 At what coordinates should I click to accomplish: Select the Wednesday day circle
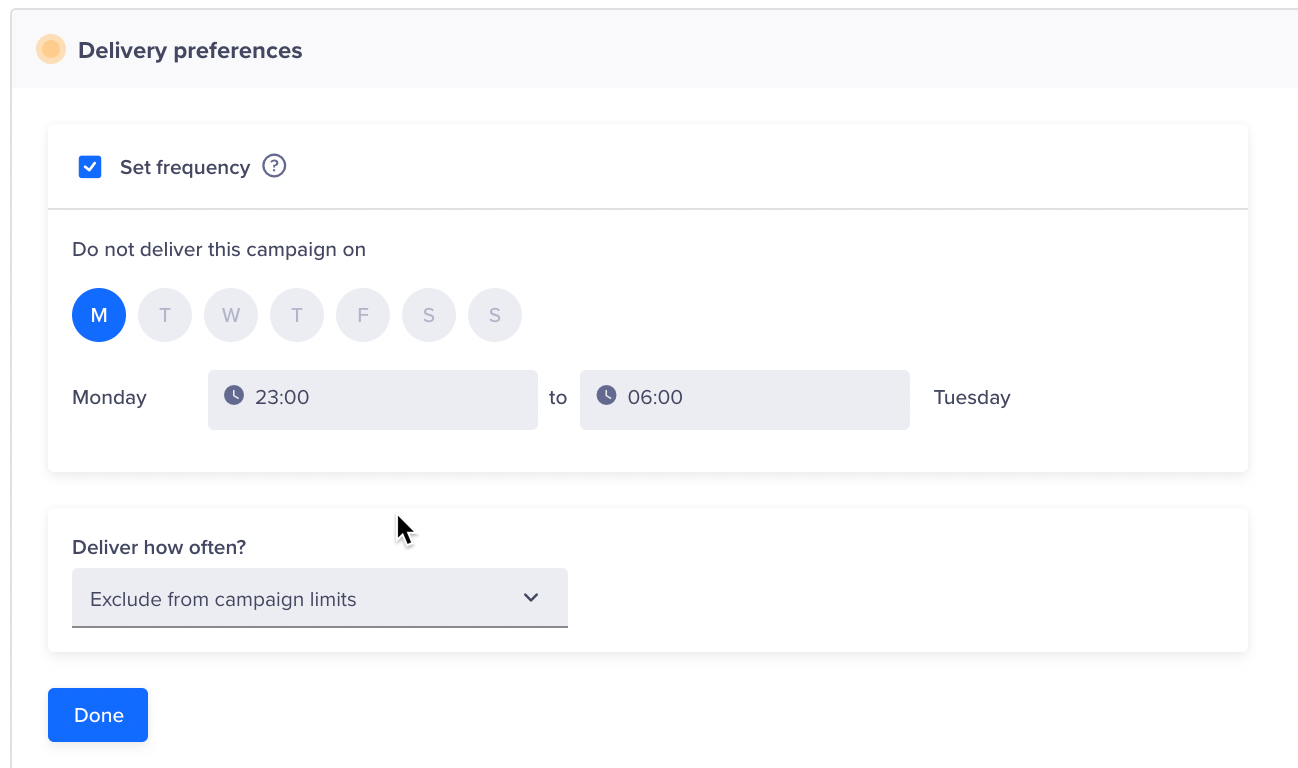(231, 315)
